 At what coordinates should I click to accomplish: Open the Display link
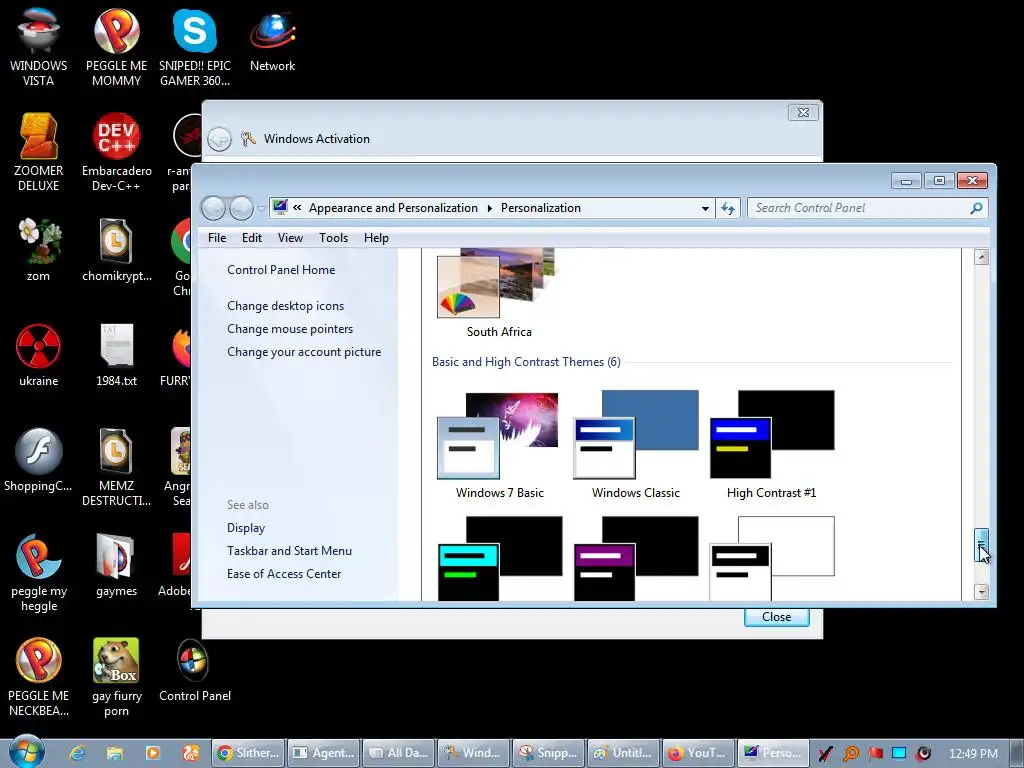(x=246, y=528)
